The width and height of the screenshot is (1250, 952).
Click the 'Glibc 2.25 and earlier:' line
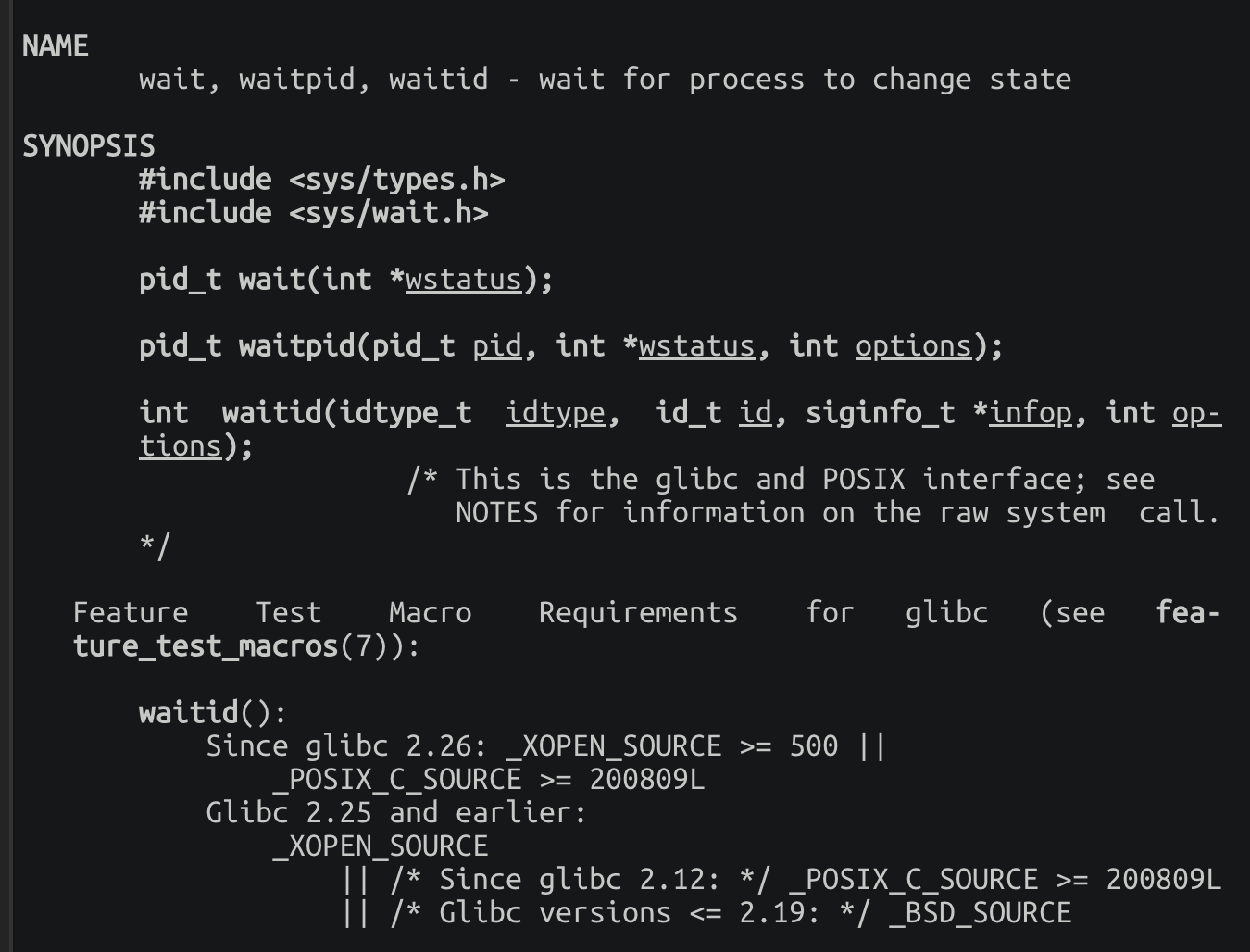pos(396,813)
